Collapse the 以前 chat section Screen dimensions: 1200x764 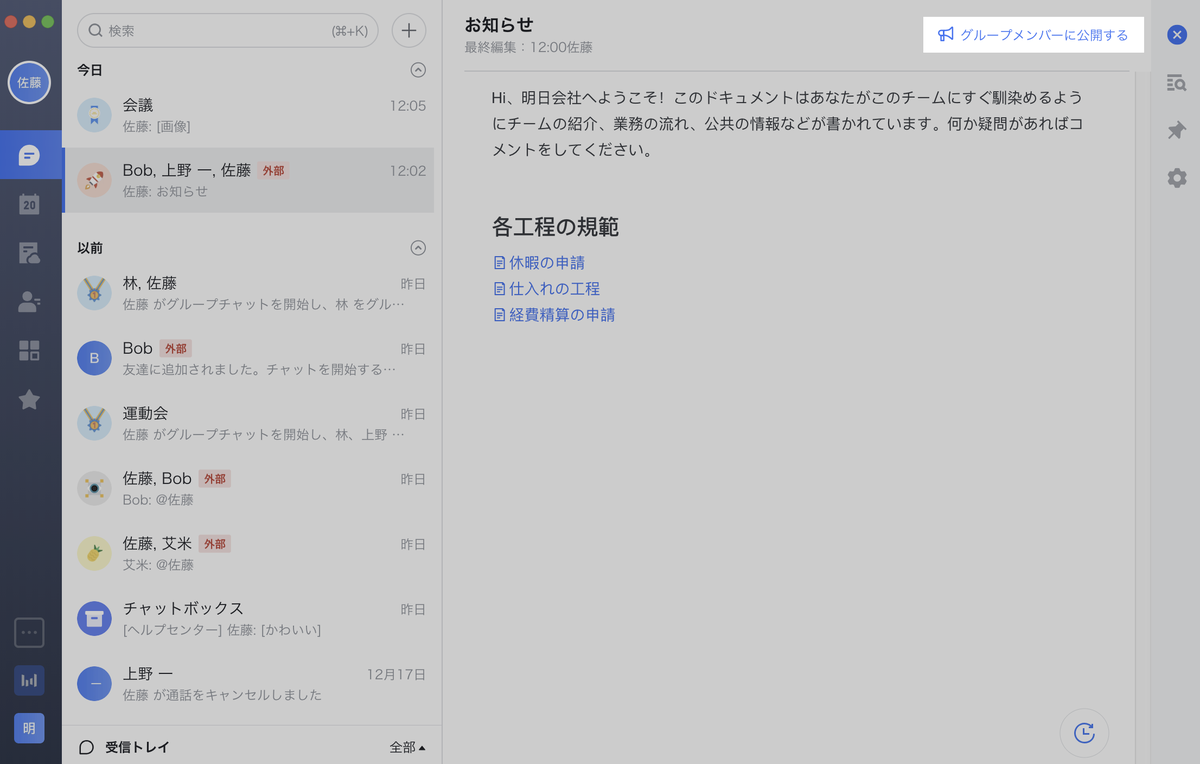[418, 248]
